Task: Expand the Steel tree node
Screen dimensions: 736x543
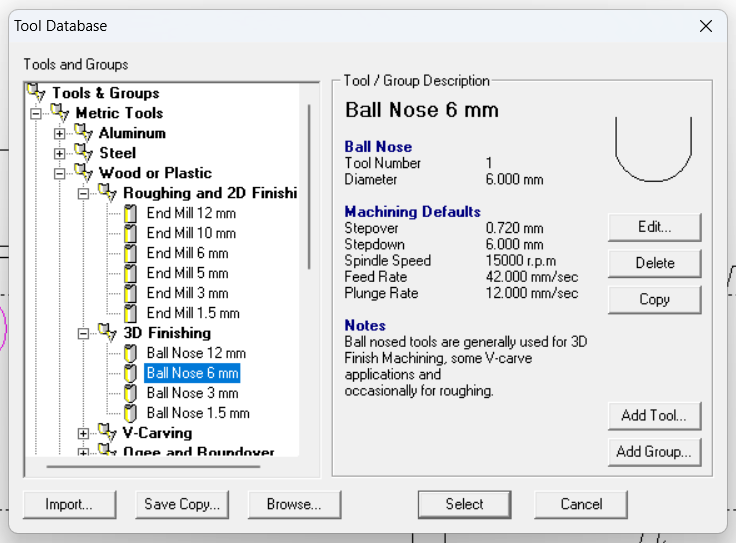Action: [x=59, y=153]
